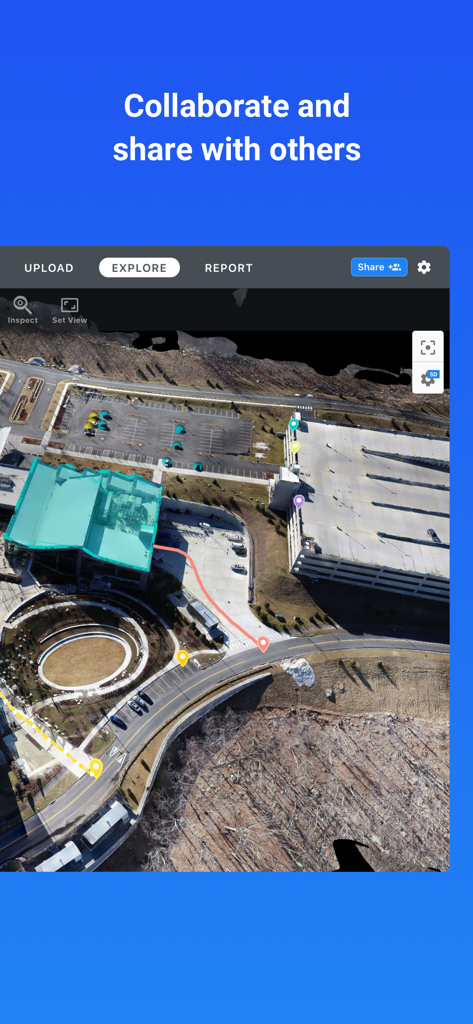This screenshot has height=1024, width=473.
Task: Select the orange pin near crosswalk
Action: 183,658
